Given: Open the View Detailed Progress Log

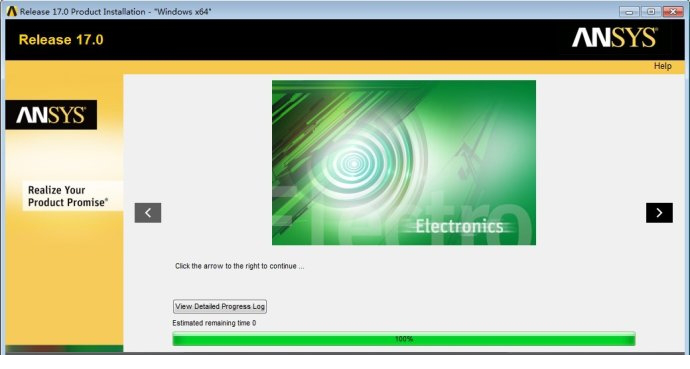Looking at the screenshot, I should pyautogui.click(x=220, y=307).
